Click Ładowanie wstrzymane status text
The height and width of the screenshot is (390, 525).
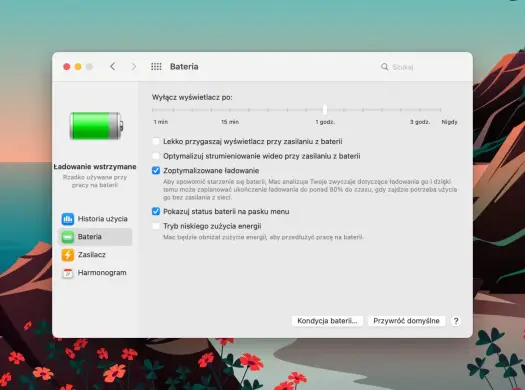95,167
